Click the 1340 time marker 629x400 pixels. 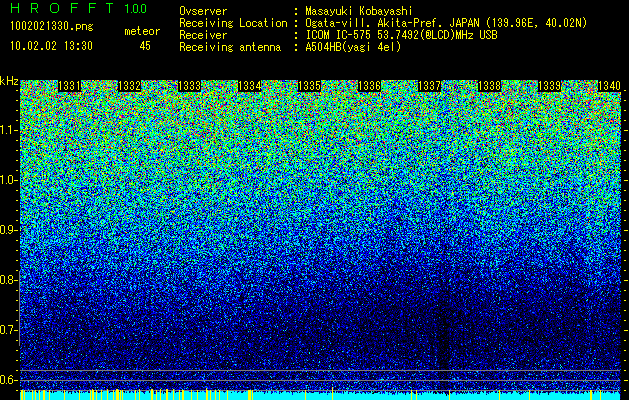click(x=610, y=86)
